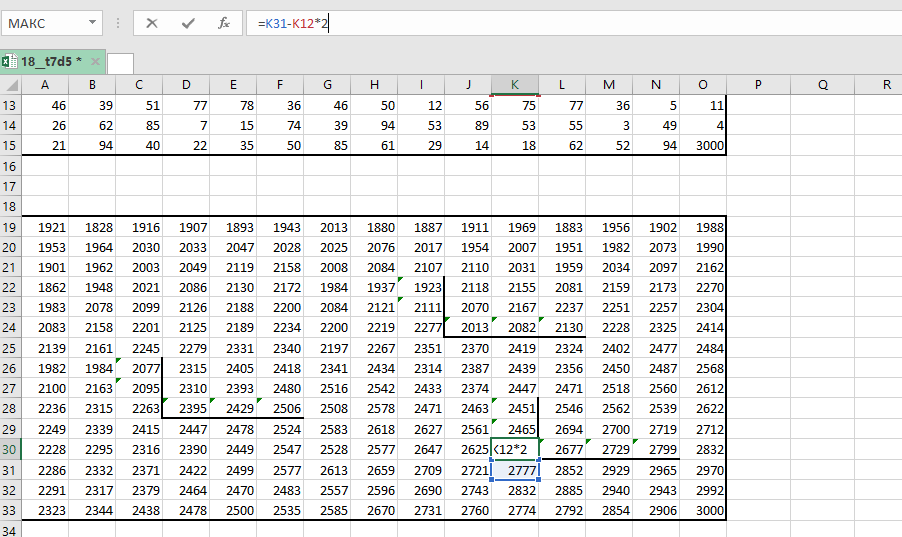Viewport: 902px width, 537px height.
Task: Select row 19 header
Action: pyautogui.click(x=11, y=227)
